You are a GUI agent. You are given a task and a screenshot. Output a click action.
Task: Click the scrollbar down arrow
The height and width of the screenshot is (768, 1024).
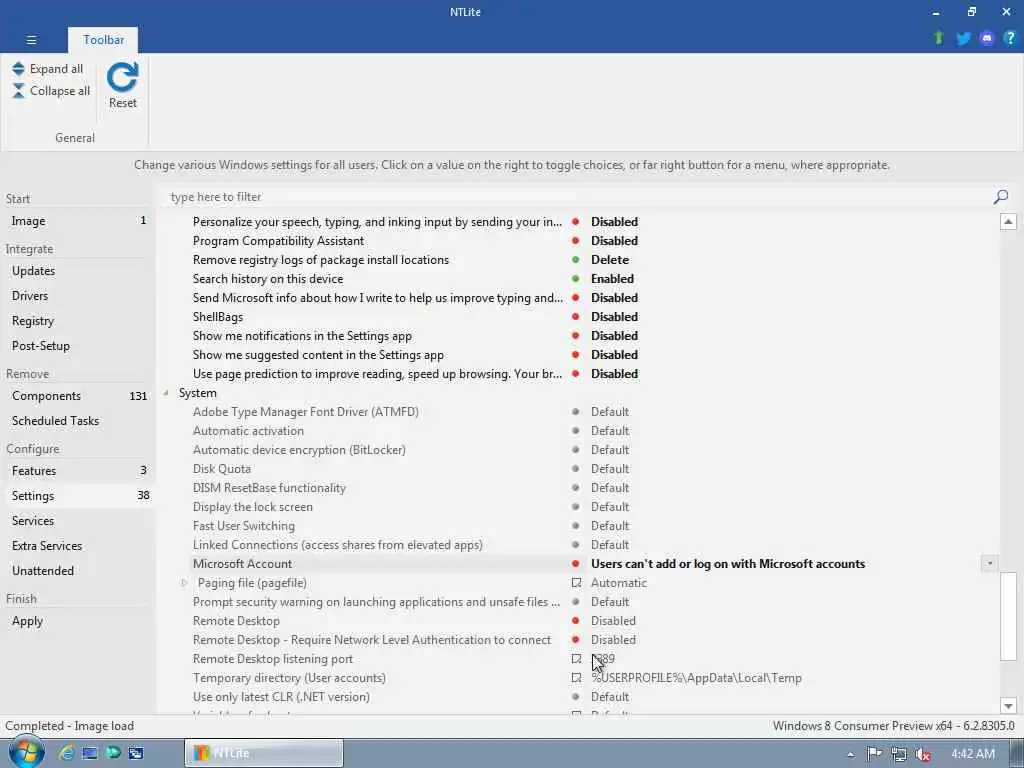pyautogui.click(x=1008, y=705)
